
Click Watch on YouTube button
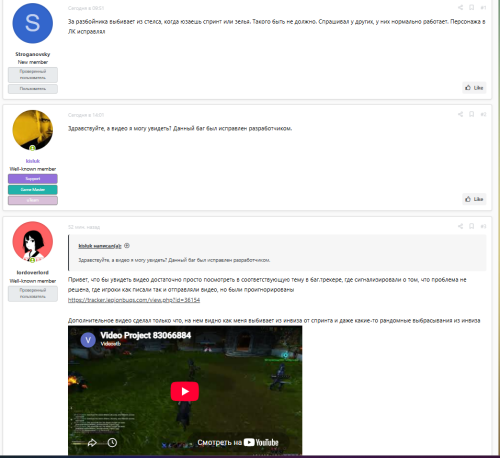[238, 442]
